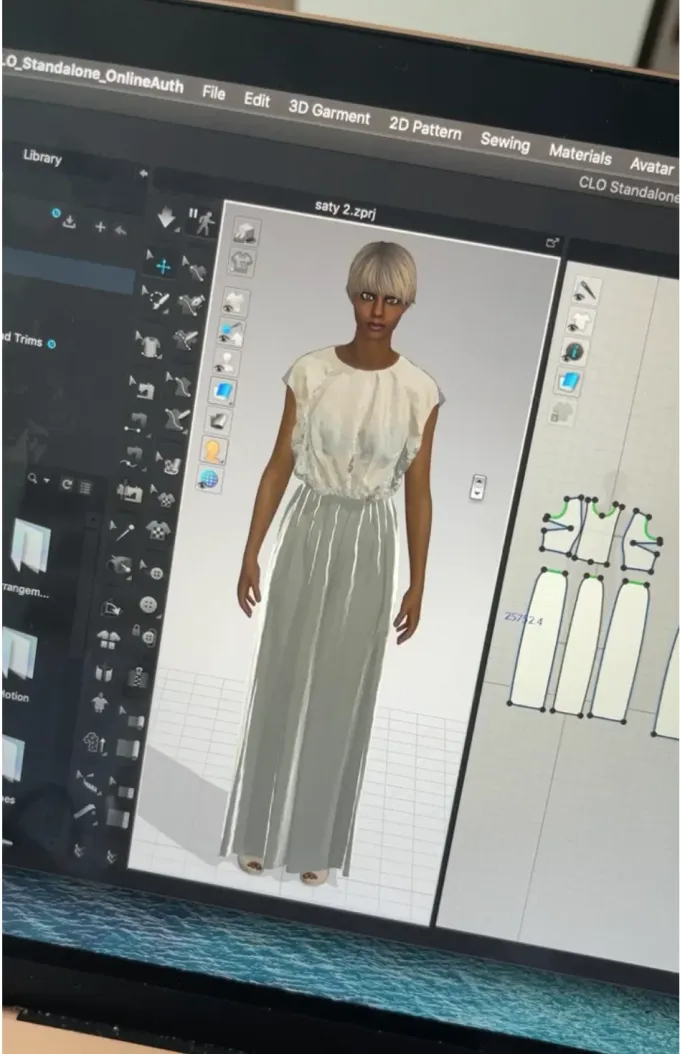680x1054 pixels.
Task: Expand the 3D window maximize corner icon
Action: point(551,243)
